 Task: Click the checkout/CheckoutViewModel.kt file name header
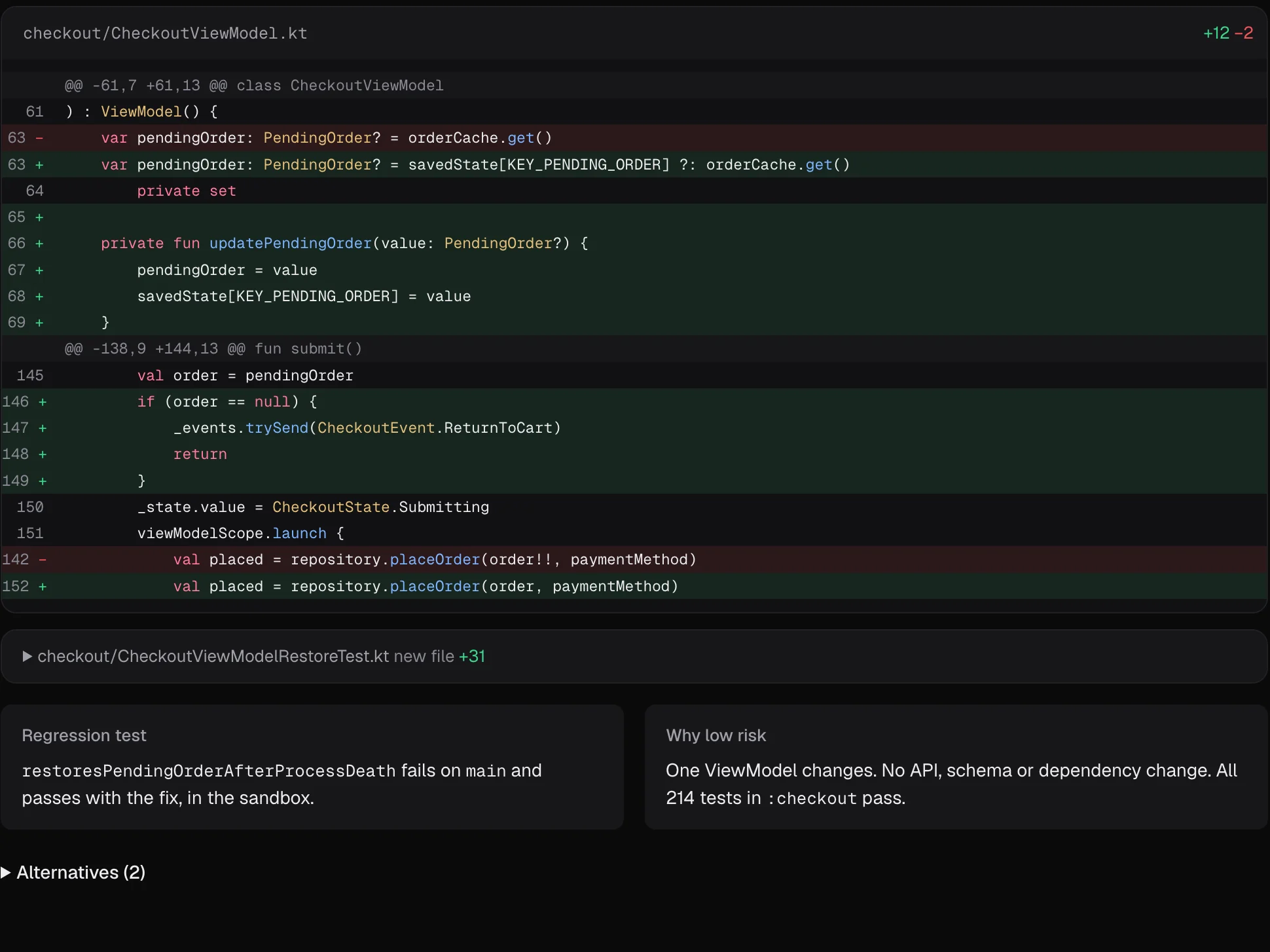165,33
